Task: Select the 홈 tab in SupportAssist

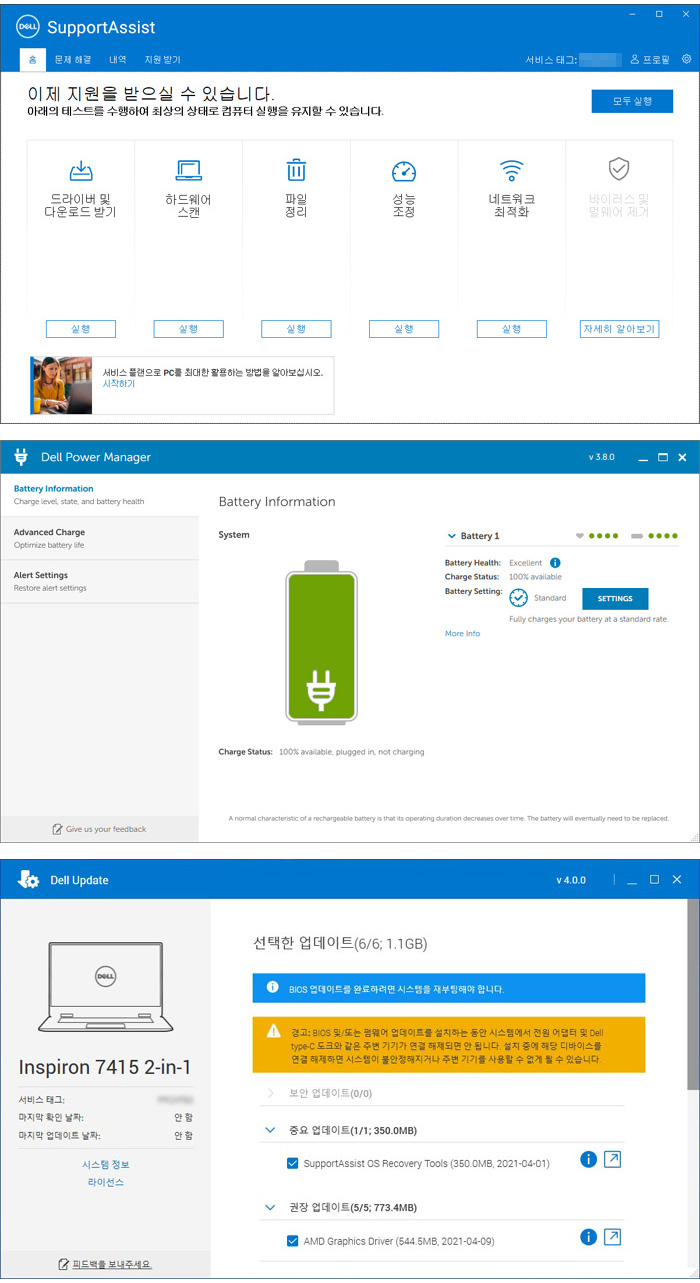Action: pyautogui.click(x=32, y=60)
